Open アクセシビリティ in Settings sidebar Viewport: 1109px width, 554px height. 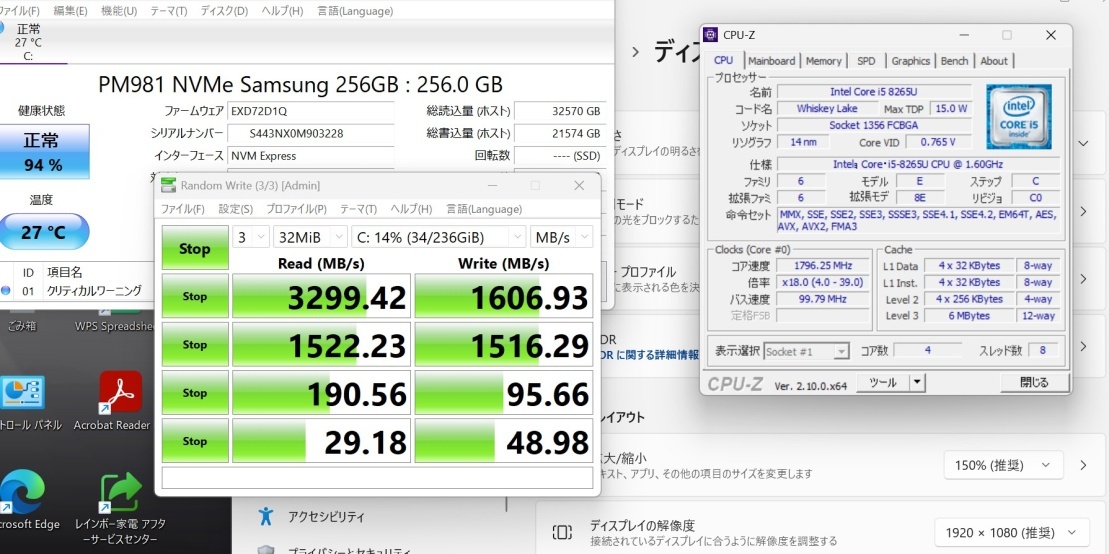tap(325, 517)
